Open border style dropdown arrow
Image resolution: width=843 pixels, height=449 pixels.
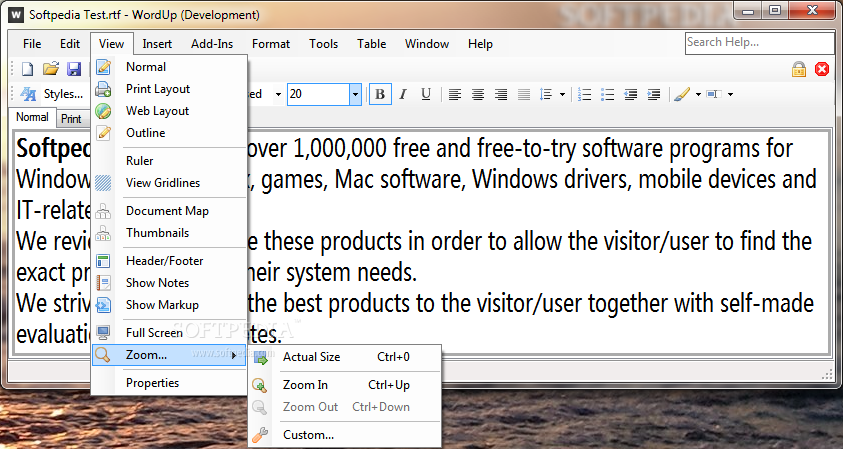point(730,95)
